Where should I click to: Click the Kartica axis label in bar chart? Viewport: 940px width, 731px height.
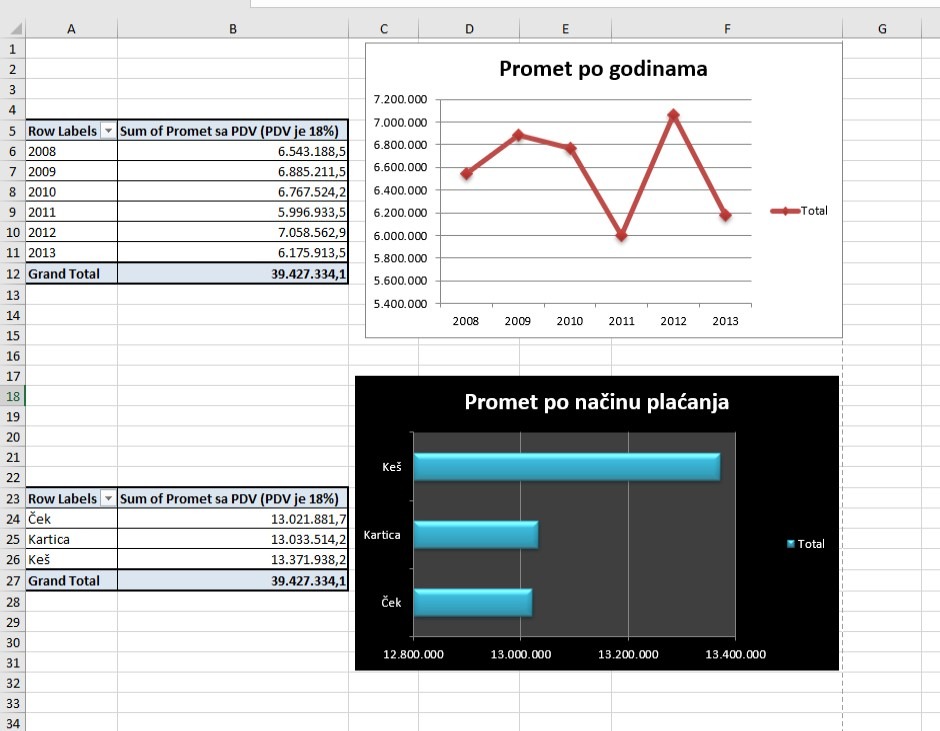[382, 535]
